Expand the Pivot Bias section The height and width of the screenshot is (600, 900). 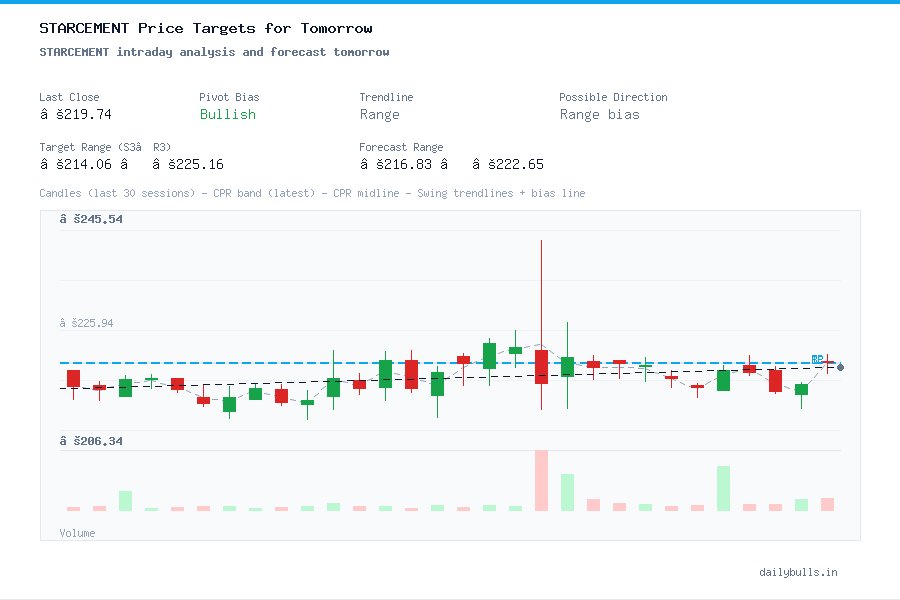click(228, 97)
